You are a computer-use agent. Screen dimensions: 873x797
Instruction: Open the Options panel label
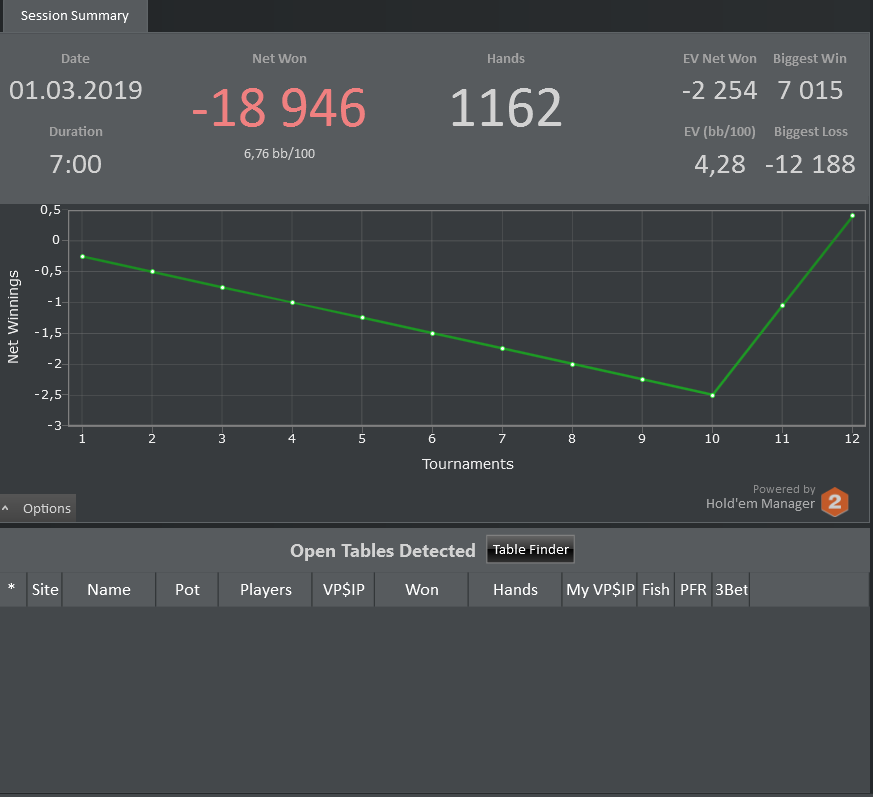point(47,508)
